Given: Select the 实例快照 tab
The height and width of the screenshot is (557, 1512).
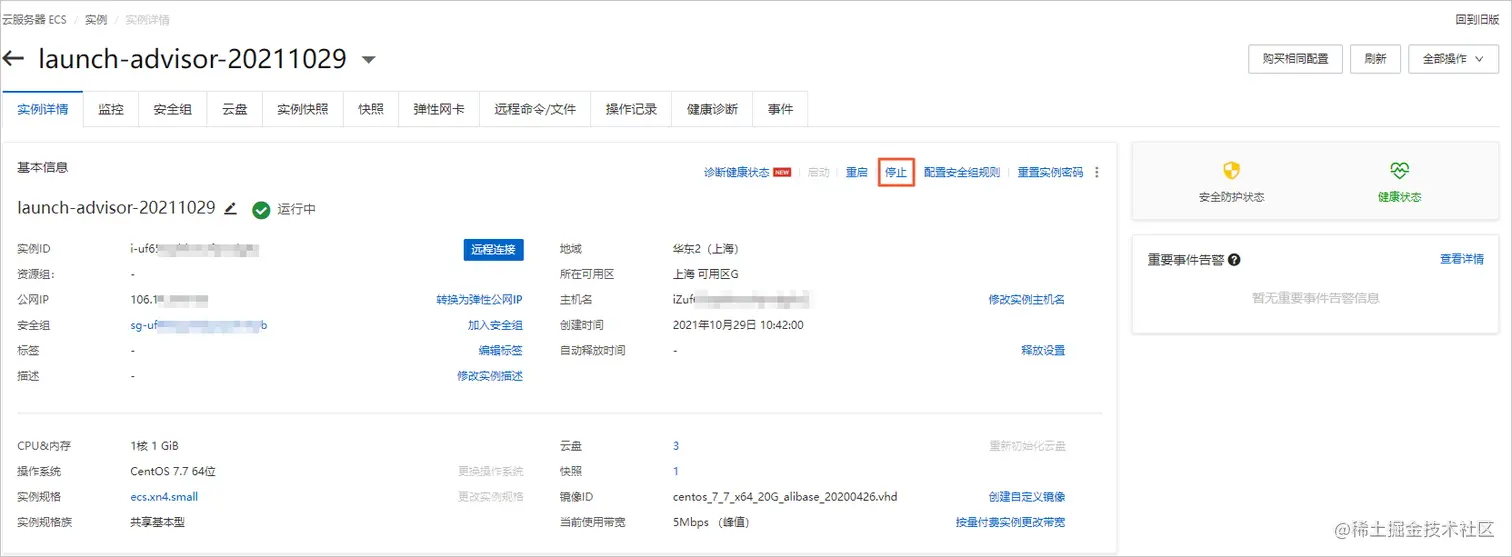Looking at the screenshot, I should 303,110.
